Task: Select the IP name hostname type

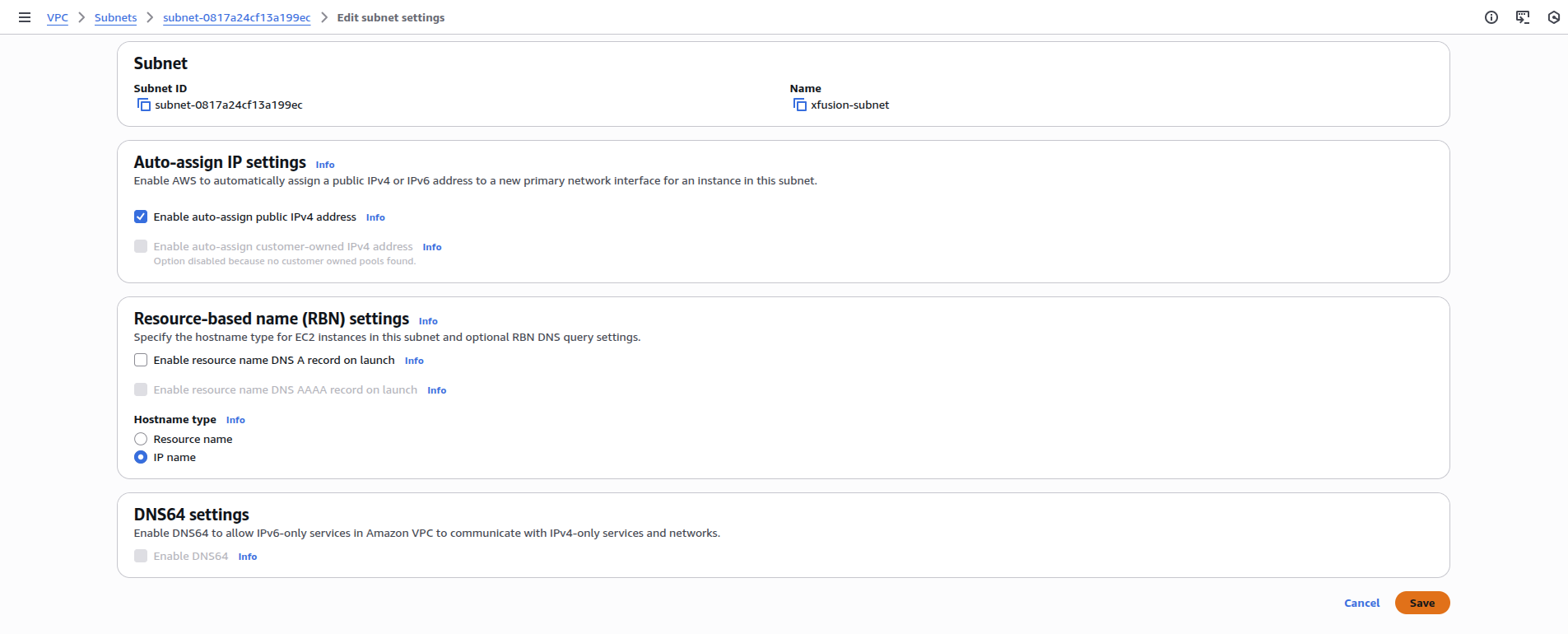Action: (141, 457)
